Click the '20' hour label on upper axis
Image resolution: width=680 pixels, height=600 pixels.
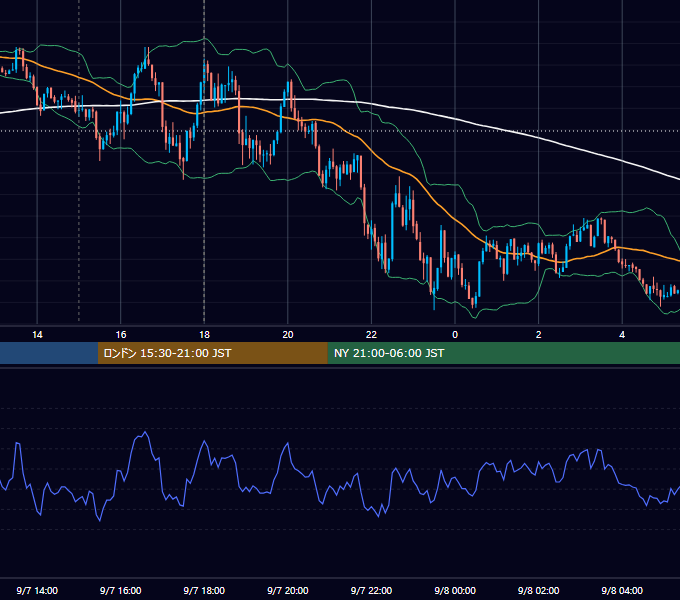point(288,335)
